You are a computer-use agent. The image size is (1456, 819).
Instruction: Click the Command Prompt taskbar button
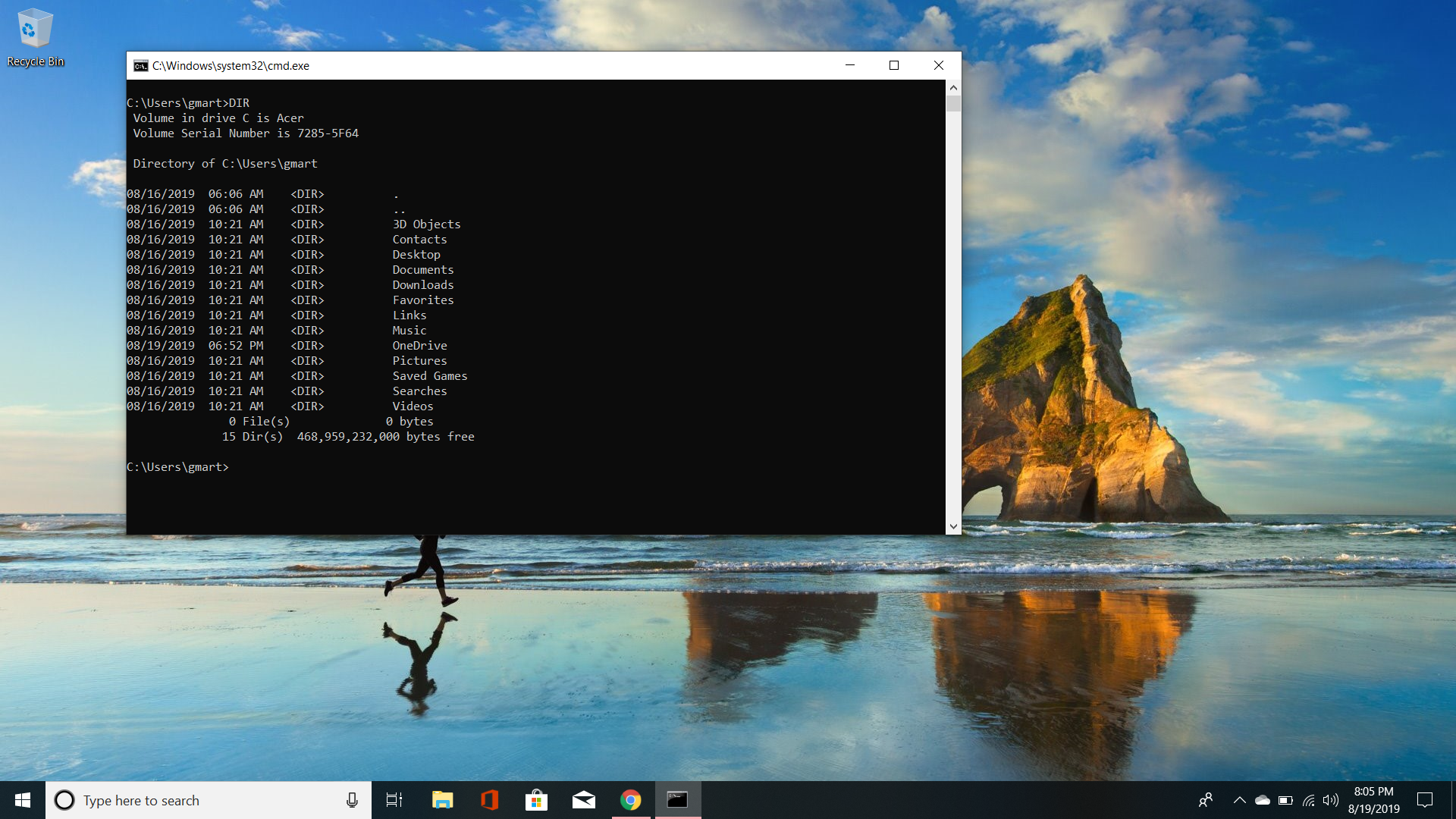pos(677,800)
